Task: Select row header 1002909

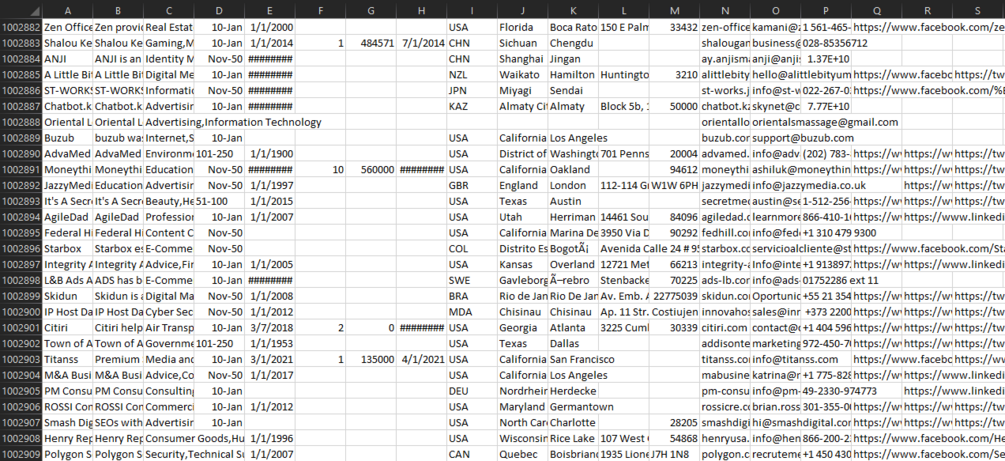Action: (21, 455)
